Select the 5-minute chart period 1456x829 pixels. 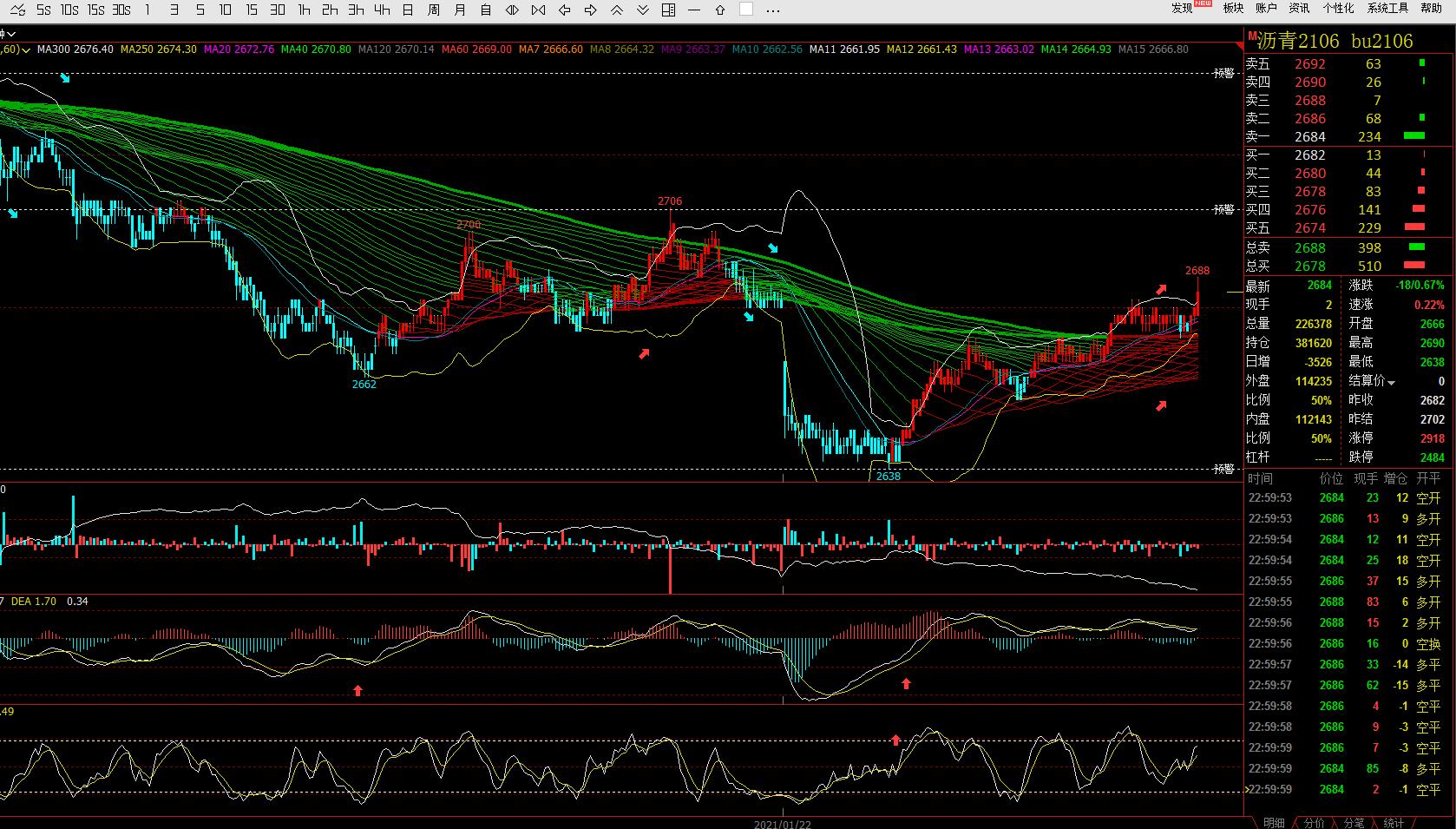click(x=200, y=10)
